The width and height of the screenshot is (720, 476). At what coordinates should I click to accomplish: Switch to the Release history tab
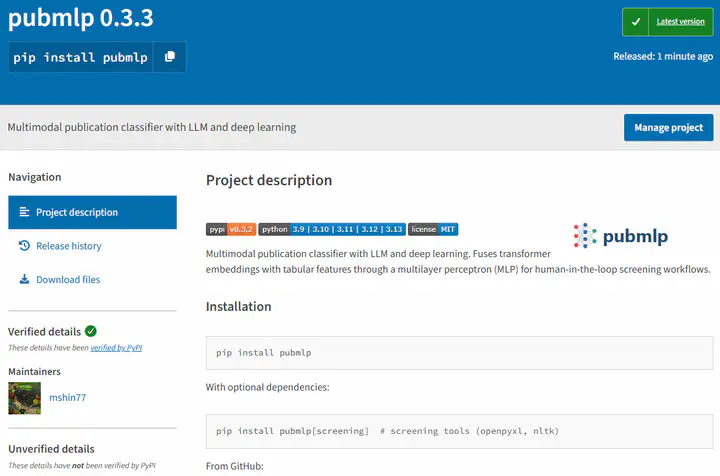[x=68, y=246]
